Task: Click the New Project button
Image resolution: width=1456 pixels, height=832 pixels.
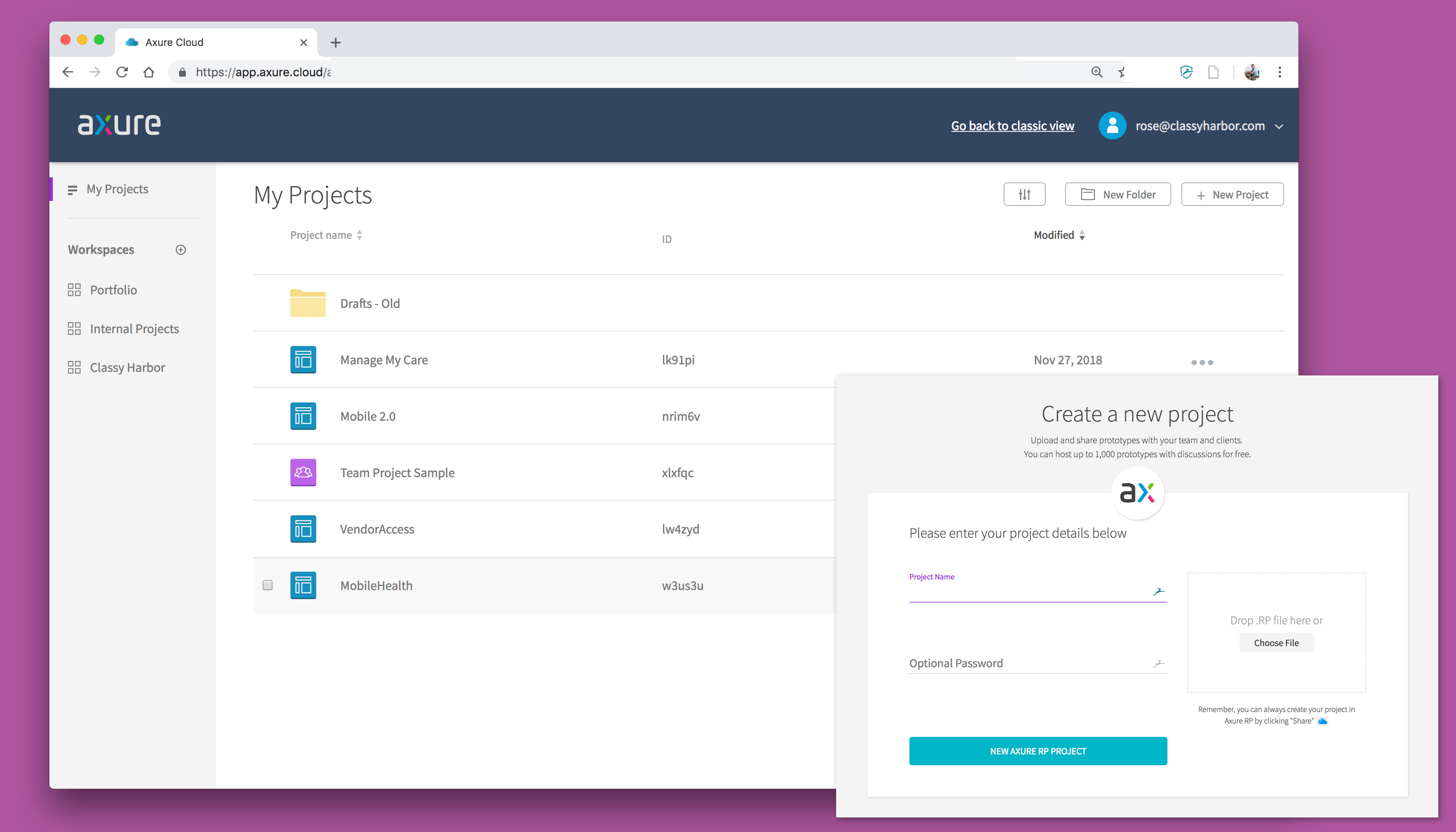Action: click(x=1232, y=194)
